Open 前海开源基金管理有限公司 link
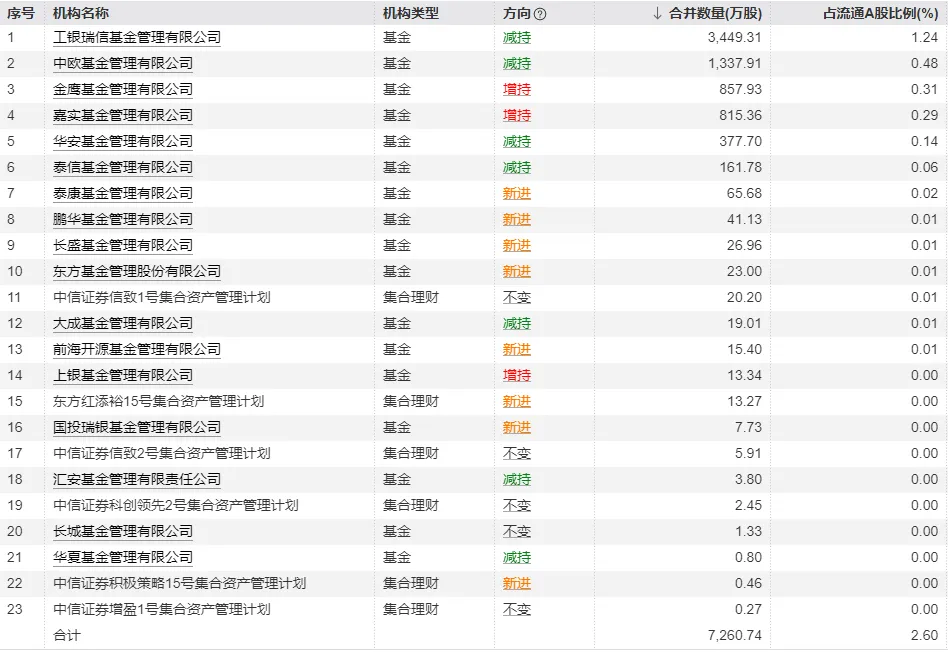This screenshot has height=652, width=948. [x=137, y=350]
